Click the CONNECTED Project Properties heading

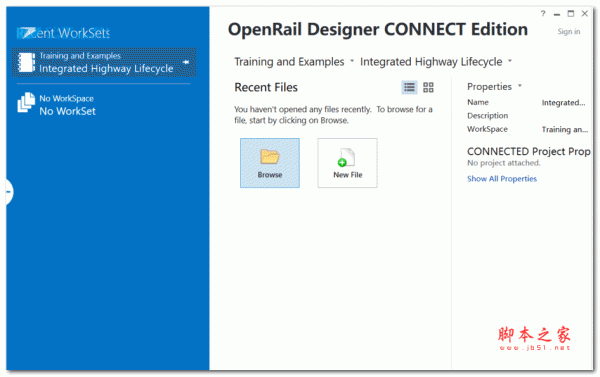pyautogui.click(x=528, y=152)
